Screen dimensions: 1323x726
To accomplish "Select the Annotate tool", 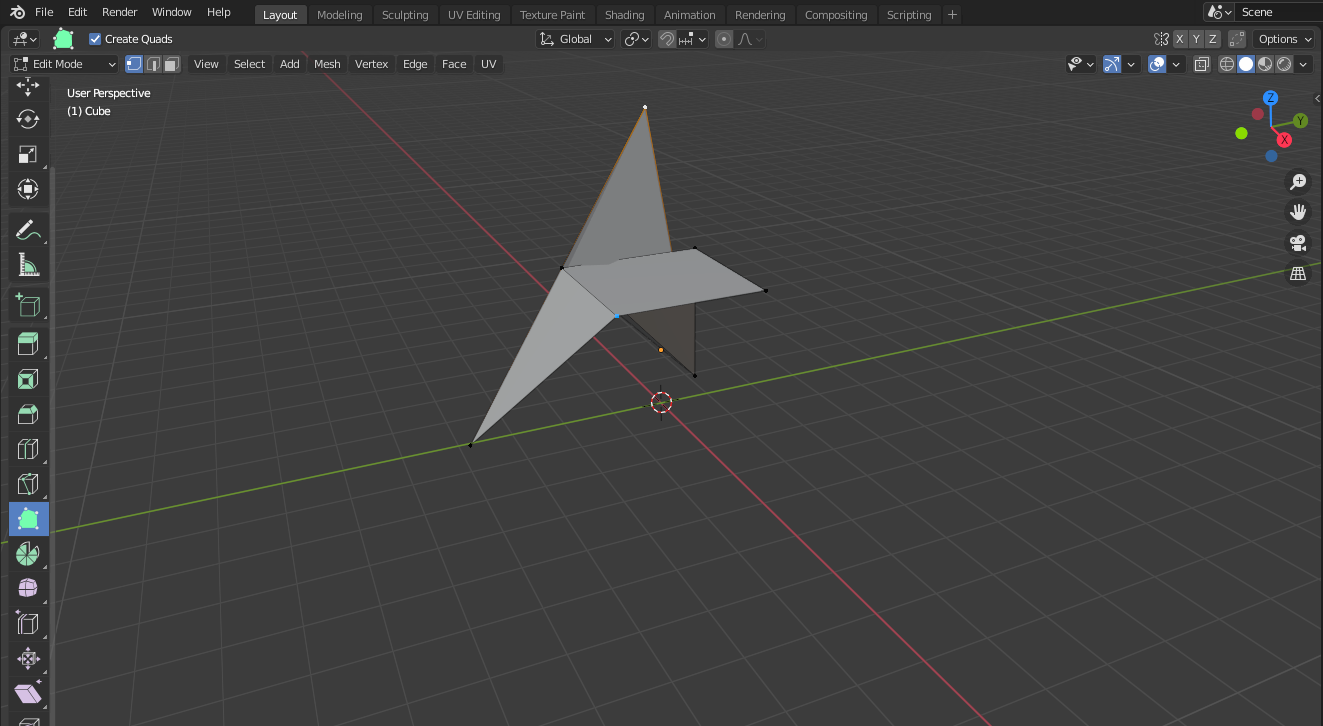I will [28, 230].
